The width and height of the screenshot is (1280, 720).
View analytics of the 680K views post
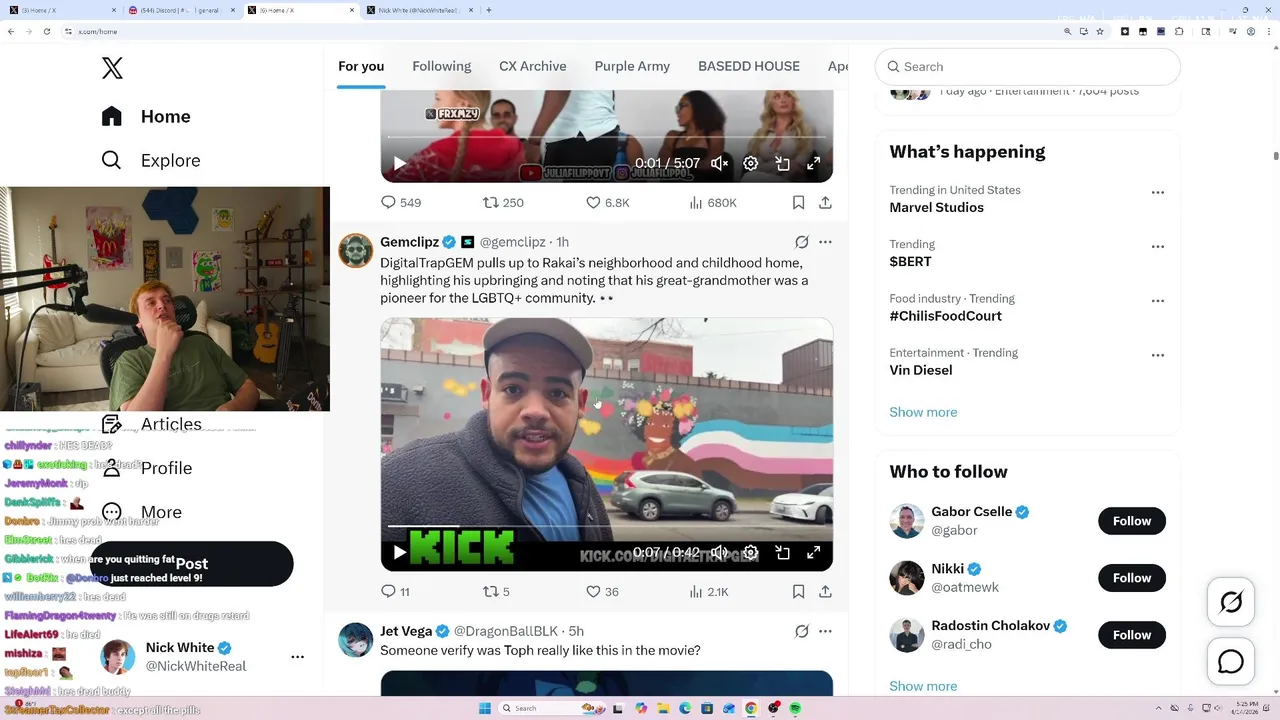pyautogui.click(x=713, y=202)
